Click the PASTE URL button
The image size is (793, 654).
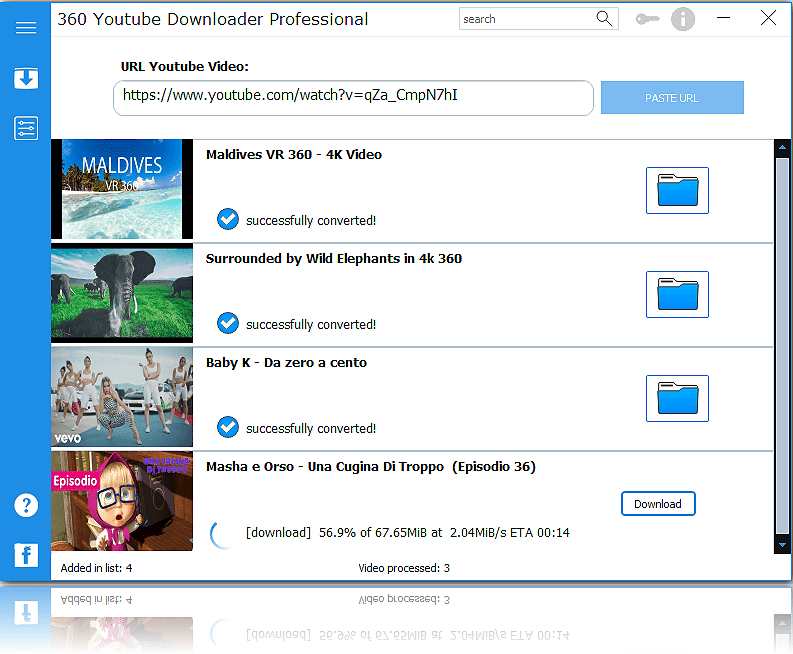click(672, 98)
